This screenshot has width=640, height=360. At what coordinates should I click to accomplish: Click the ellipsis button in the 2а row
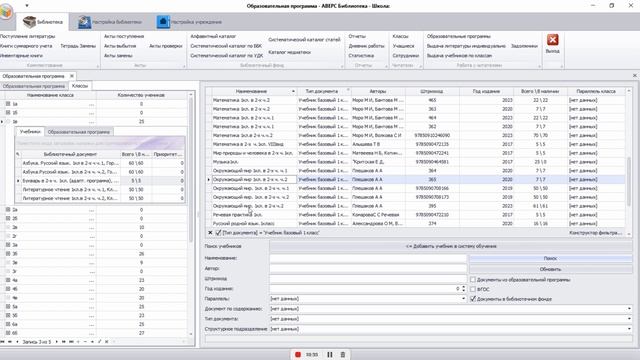coord(91,210)
